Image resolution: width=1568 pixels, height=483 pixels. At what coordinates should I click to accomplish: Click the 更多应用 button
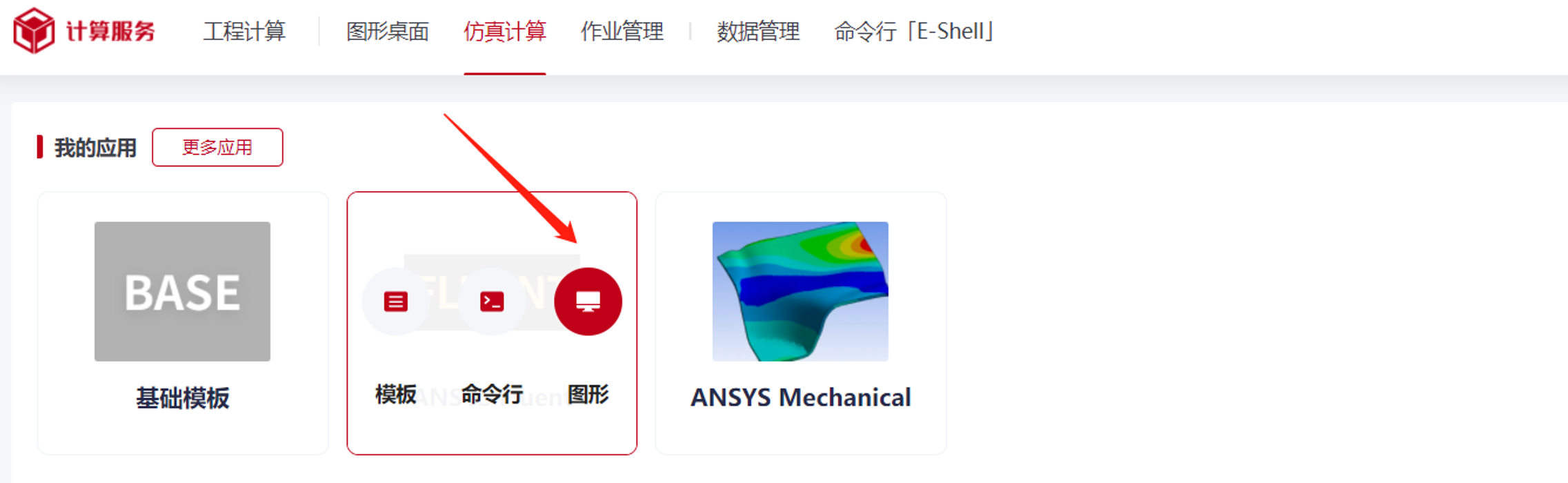coord(217,147)
